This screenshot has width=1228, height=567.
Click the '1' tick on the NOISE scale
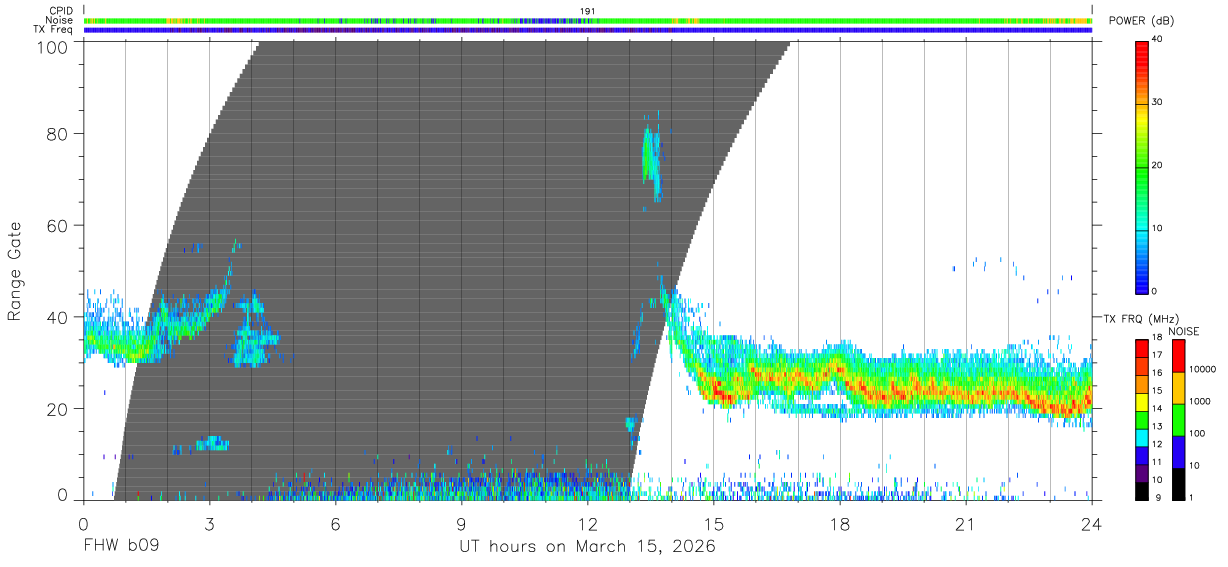(1192, 497)
